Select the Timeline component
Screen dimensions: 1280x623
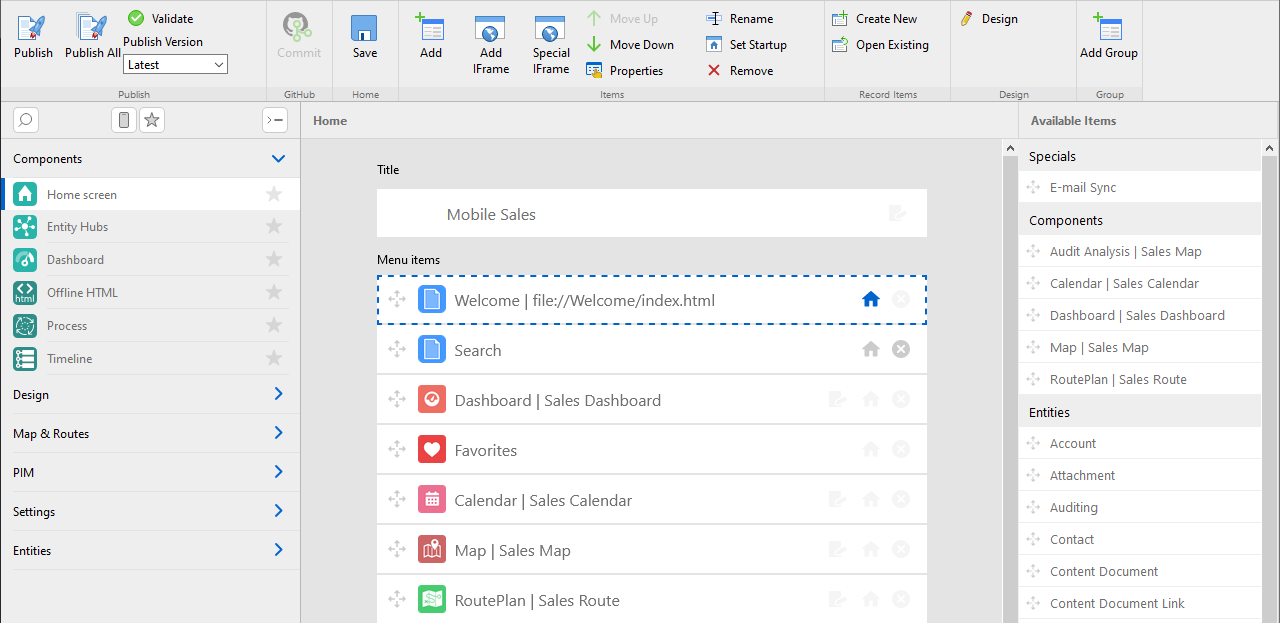(x=69, y=359)
